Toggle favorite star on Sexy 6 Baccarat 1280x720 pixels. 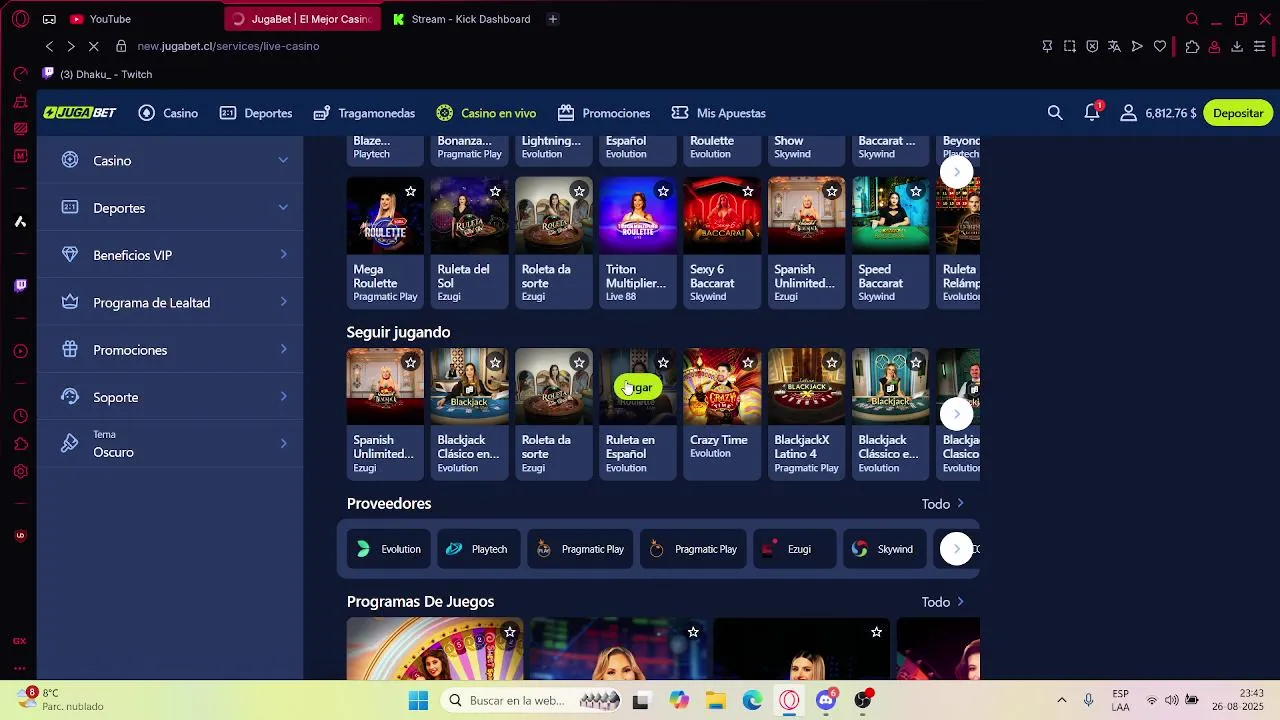click(x=747, y=191)
